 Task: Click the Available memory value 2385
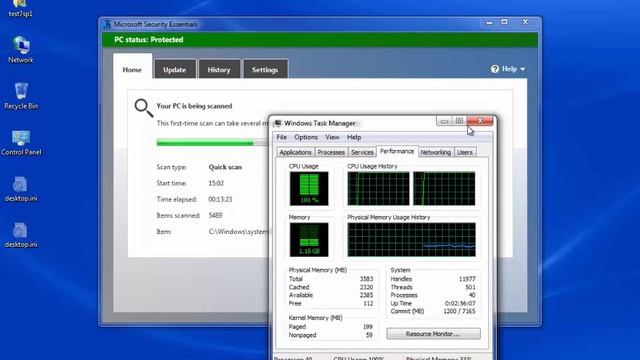[366, 295]
